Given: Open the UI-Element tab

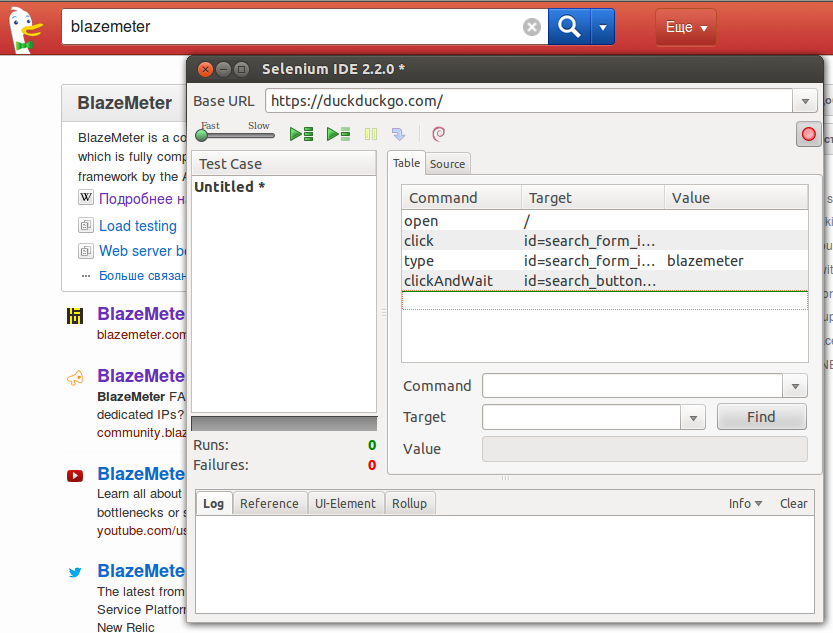Looking at the screenshot, I should point(345,503).
